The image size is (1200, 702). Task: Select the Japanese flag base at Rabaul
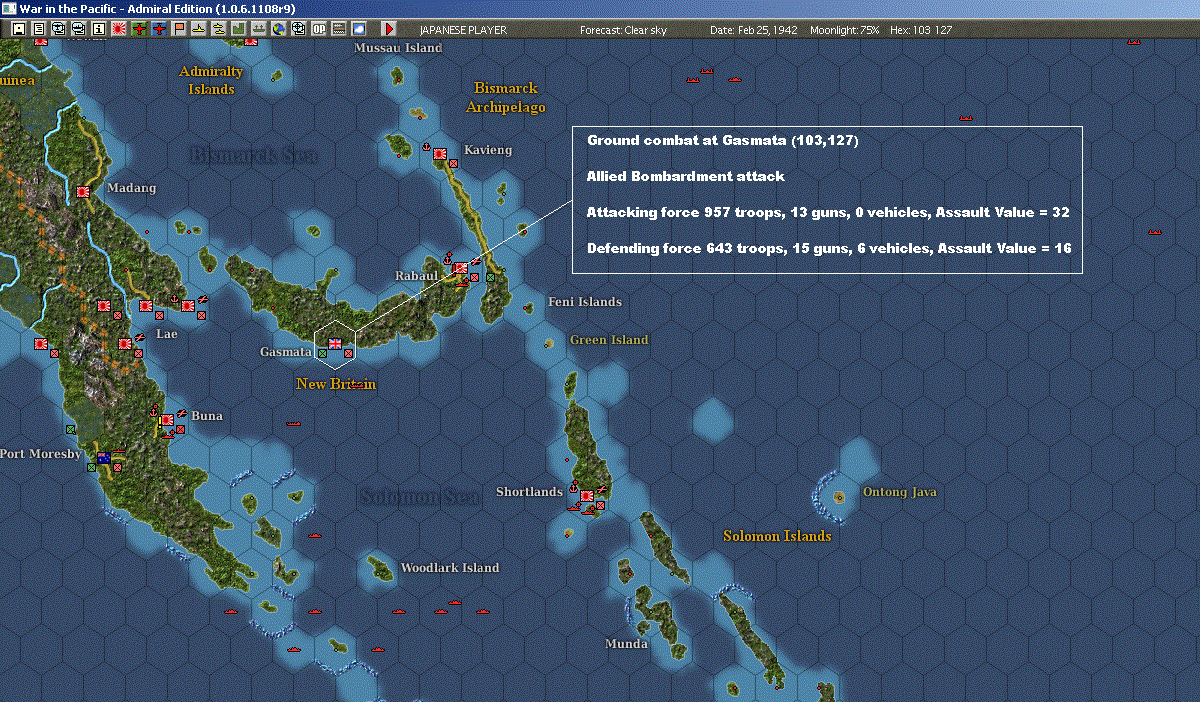click(x=460, y=269)
